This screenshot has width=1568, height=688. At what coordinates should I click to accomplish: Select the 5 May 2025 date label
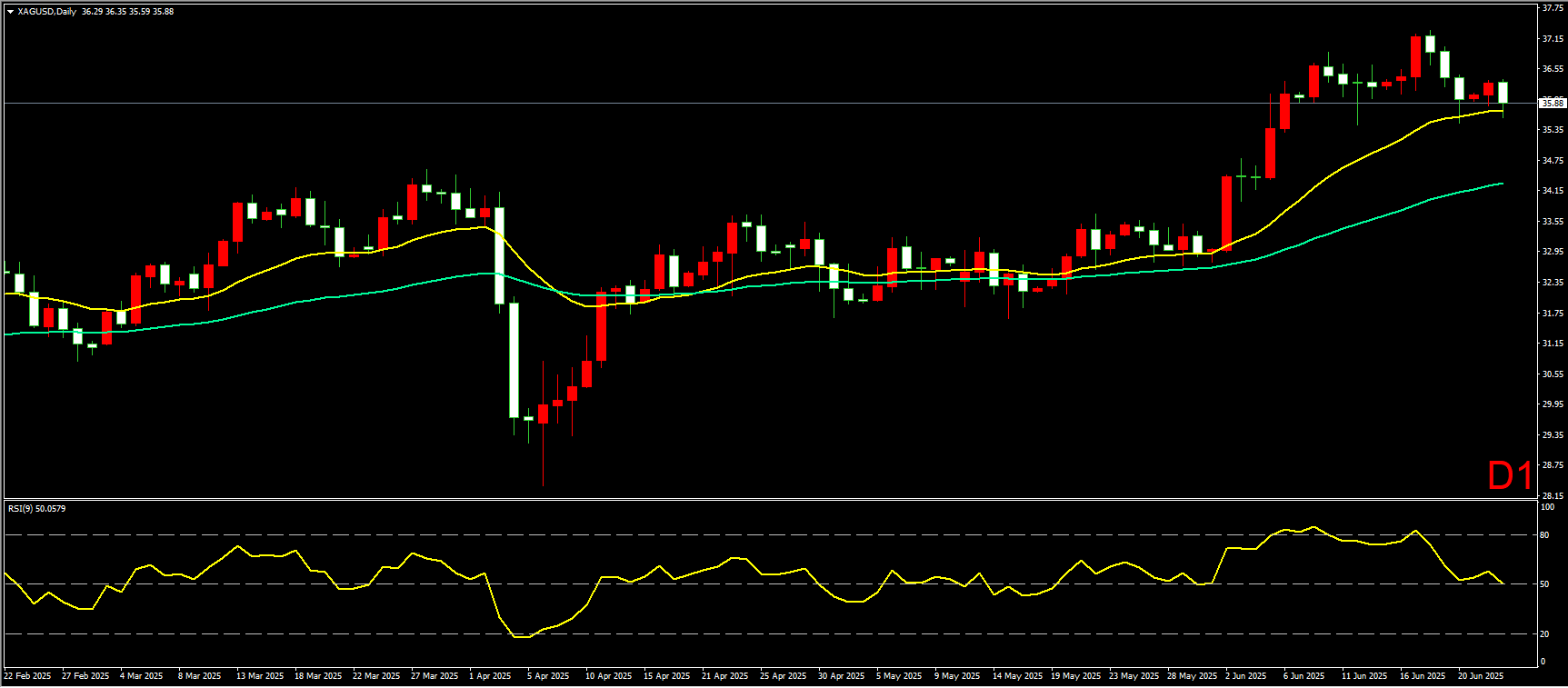point(899,676)
